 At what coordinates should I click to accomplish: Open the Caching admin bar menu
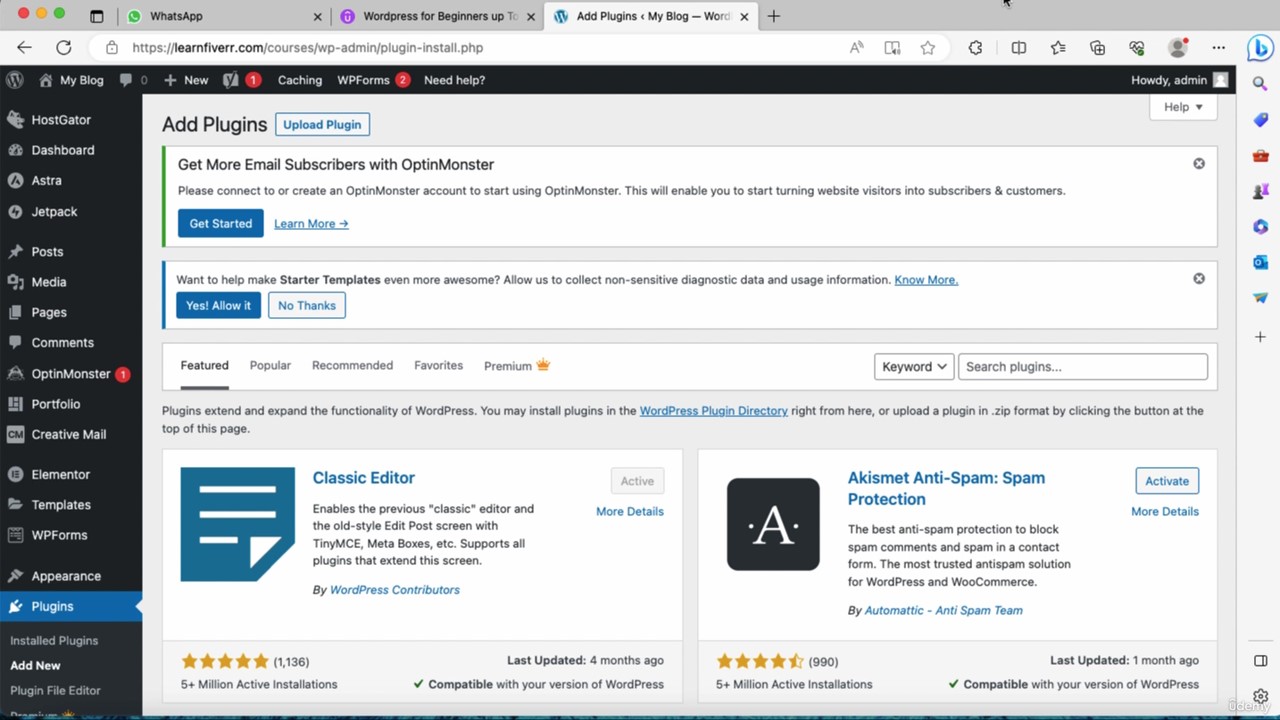(300, 80)
